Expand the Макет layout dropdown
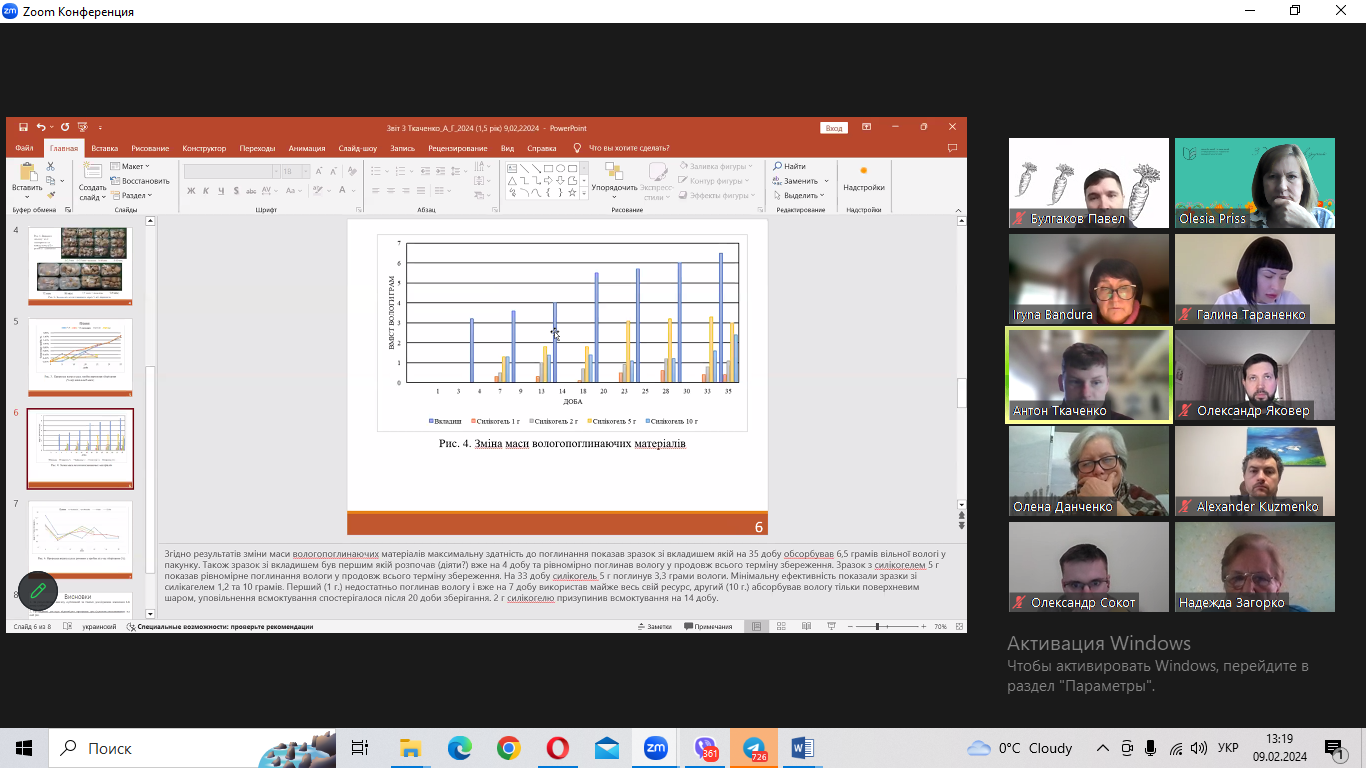The height and width of the screenshot is (768, 1366). click(x=133, y=167)
